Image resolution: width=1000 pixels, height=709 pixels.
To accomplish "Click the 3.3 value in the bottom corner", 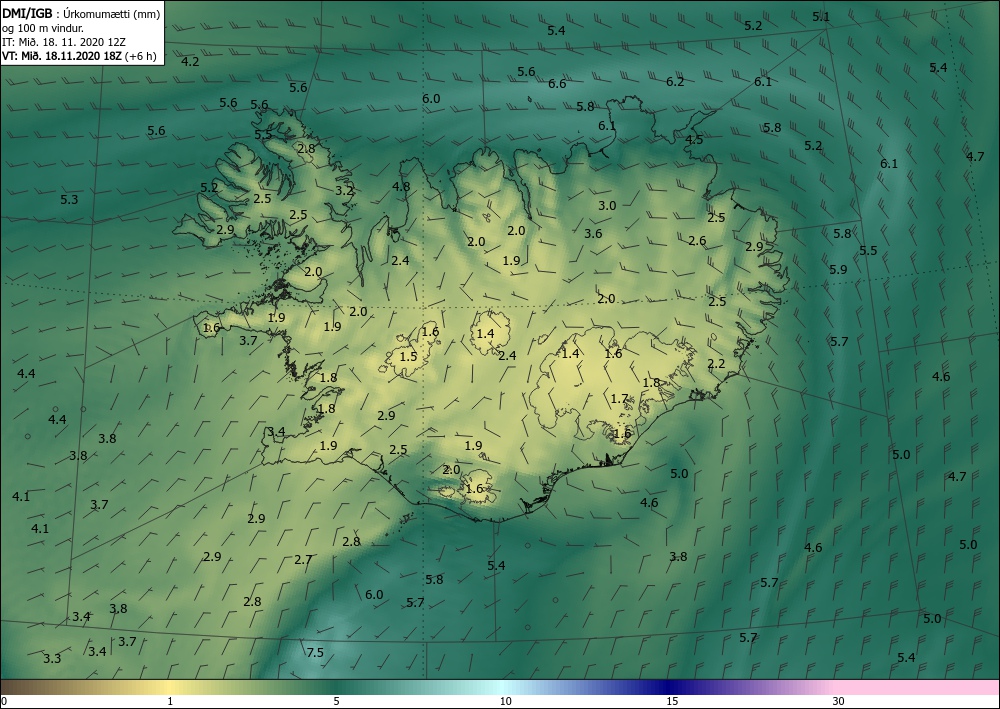I will [x=52, y=659].
